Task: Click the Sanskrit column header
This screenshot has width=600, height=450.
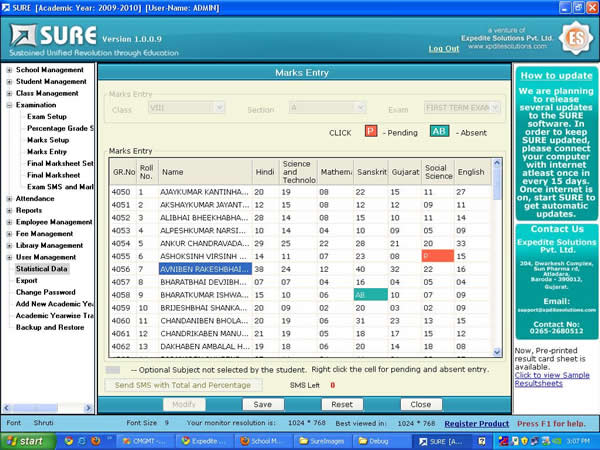Action: 371,172
